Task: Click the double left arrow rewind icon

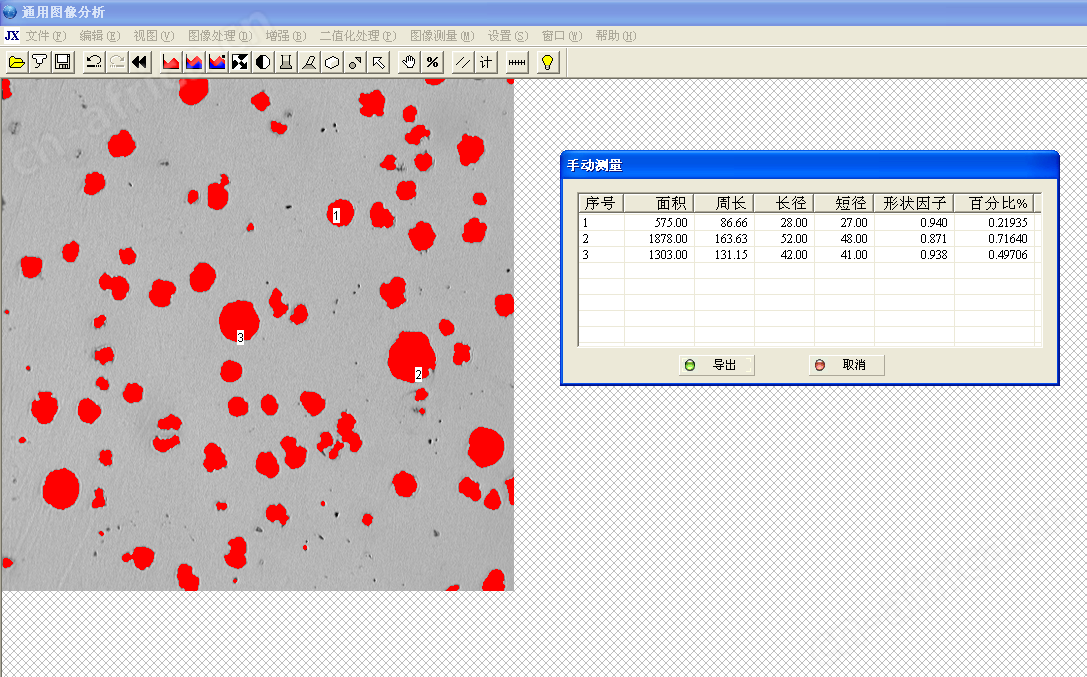Action: tap(140, 62)
